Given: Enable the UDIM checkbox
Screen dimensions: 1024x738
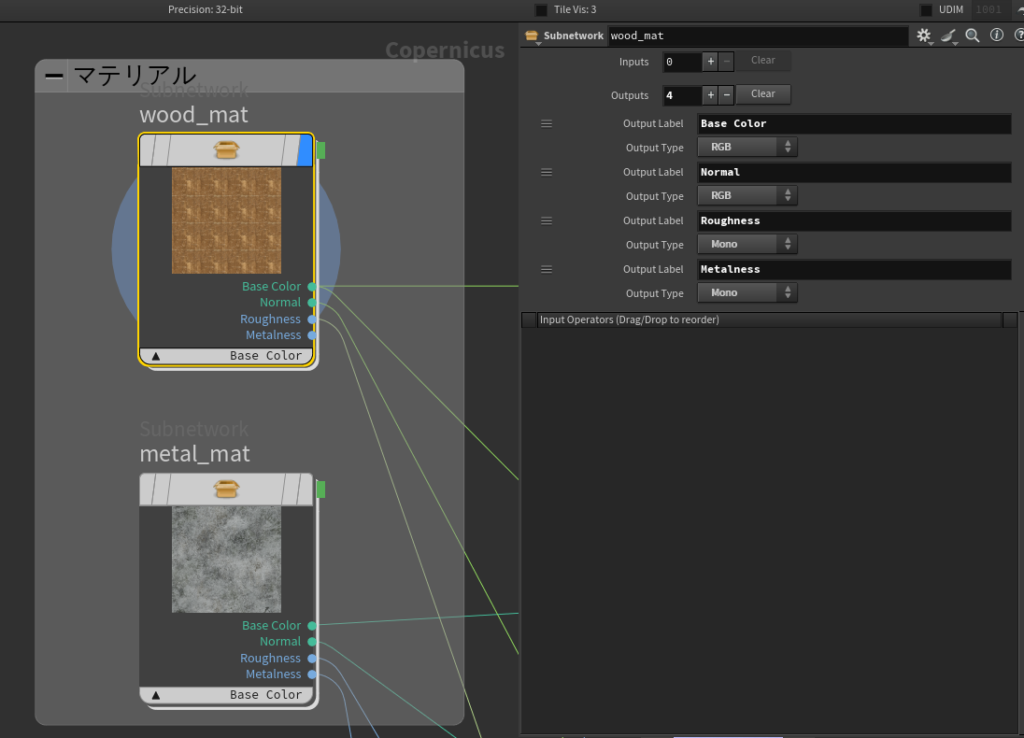Looking at the screenshot, I should (x=926, y=10).
